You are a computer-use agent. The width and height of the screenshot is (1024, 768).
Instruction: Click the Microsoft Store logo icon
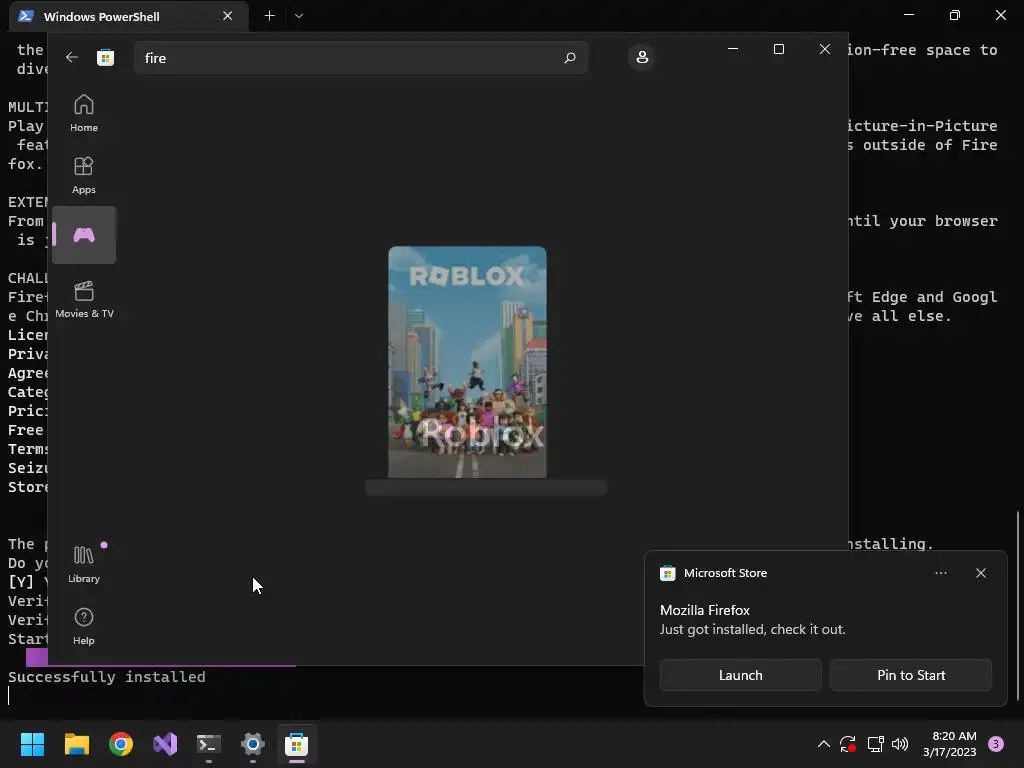[105, 57]
